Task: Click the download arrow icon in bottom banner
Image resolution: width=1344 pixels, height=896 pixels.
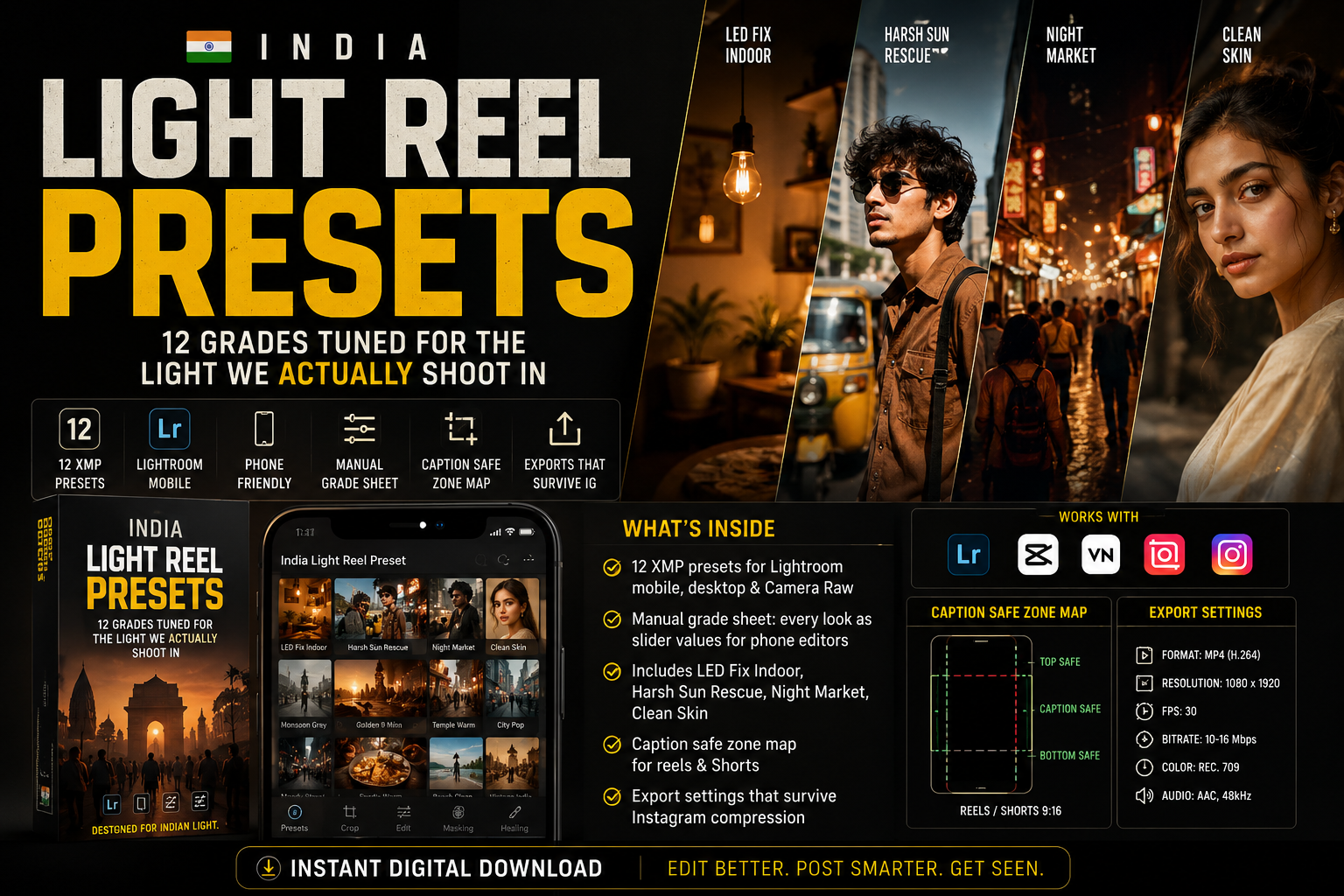Action: [268, 868]
